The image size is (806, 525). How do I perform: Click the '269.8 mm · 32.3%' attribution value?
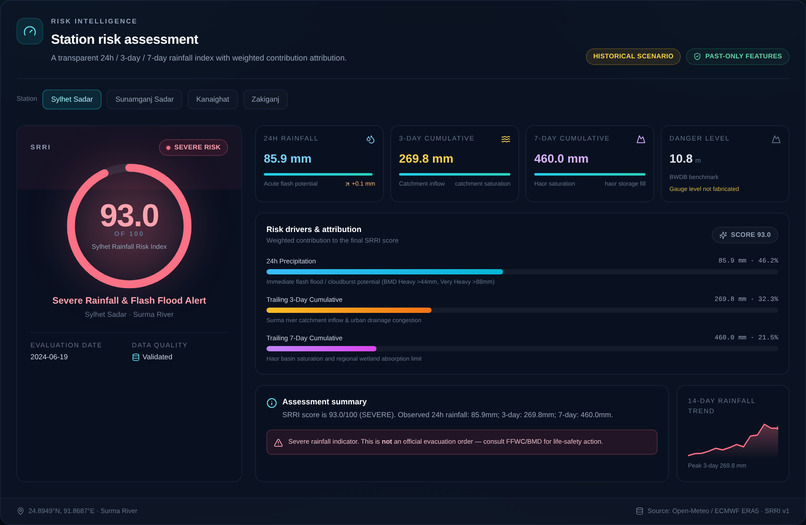pyautogui.click(x=746, y=299)
